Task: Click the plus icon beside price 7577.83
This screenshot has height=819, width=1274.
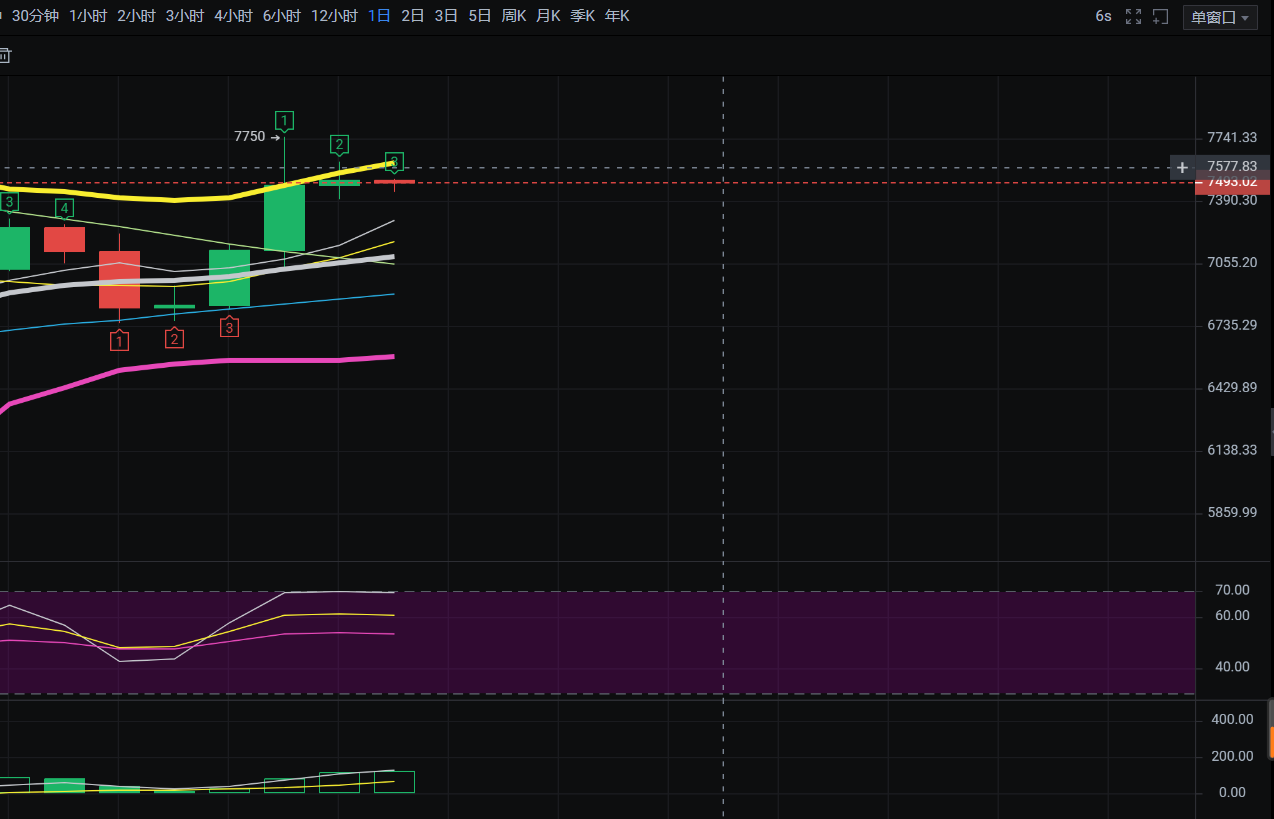Action: (x=1182, y=167)
